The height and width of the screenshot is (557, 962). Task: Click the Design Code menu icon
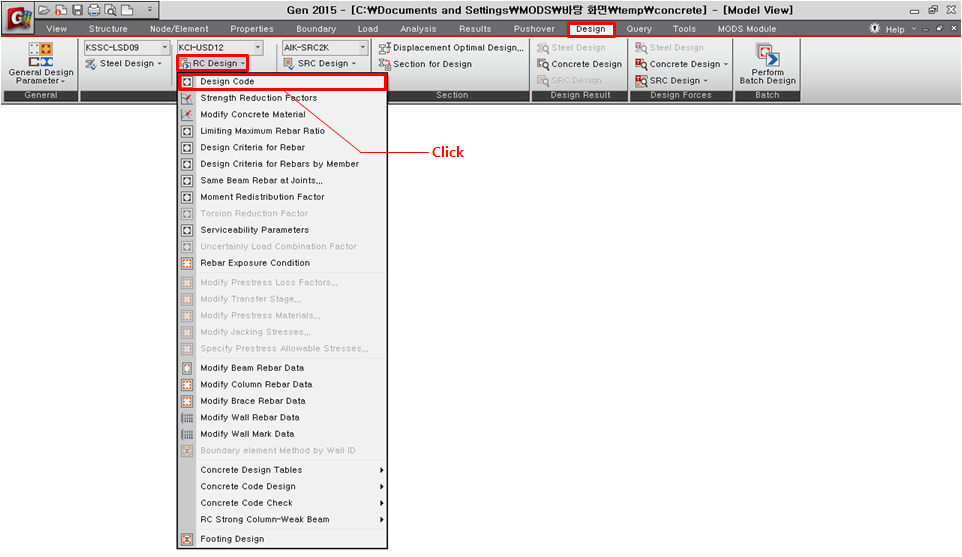coord(187,82)
